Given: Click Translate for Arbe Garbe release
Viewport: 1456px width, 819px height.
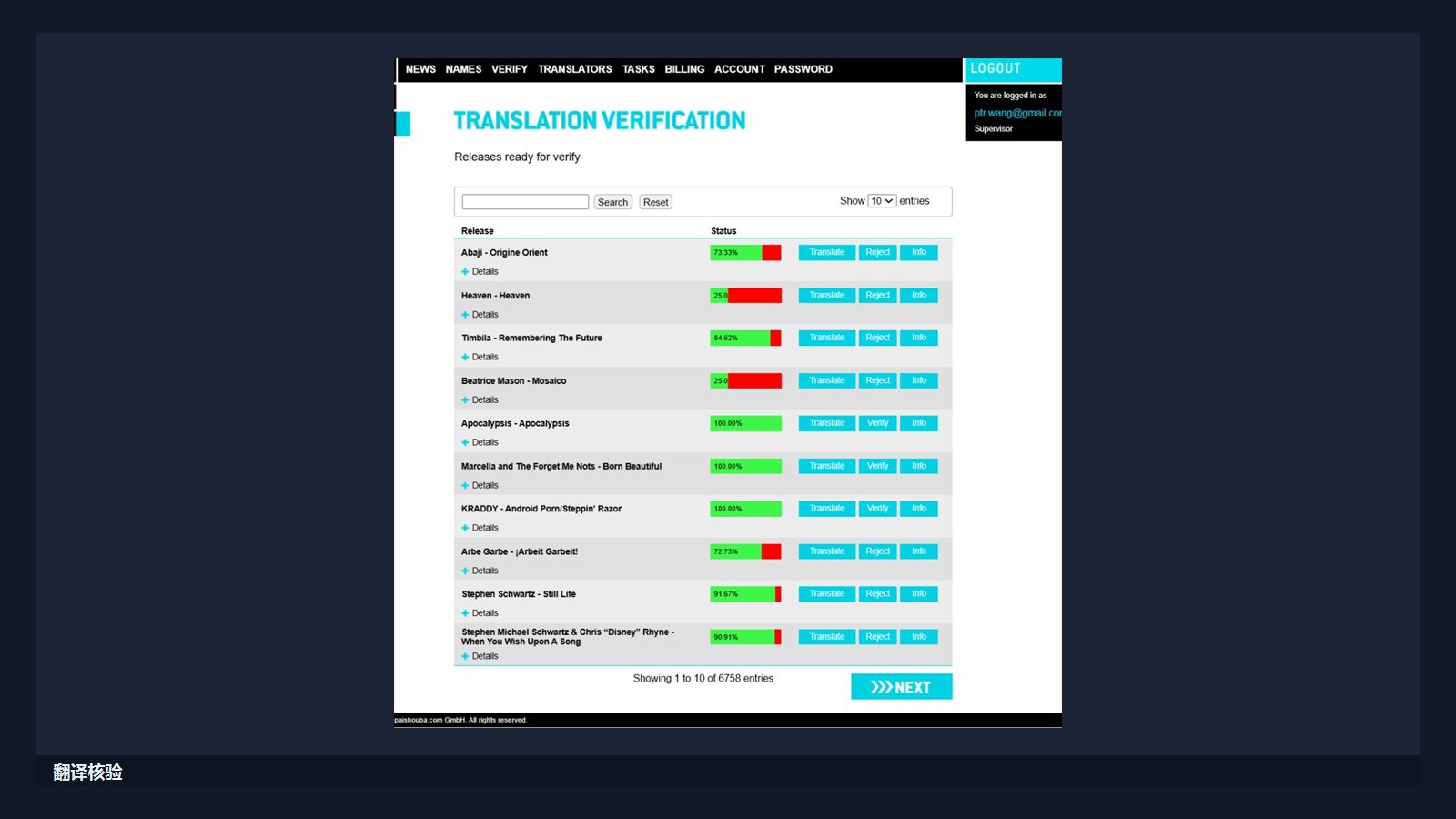Looking at the screenshot, I should click(x=827, y=551).
